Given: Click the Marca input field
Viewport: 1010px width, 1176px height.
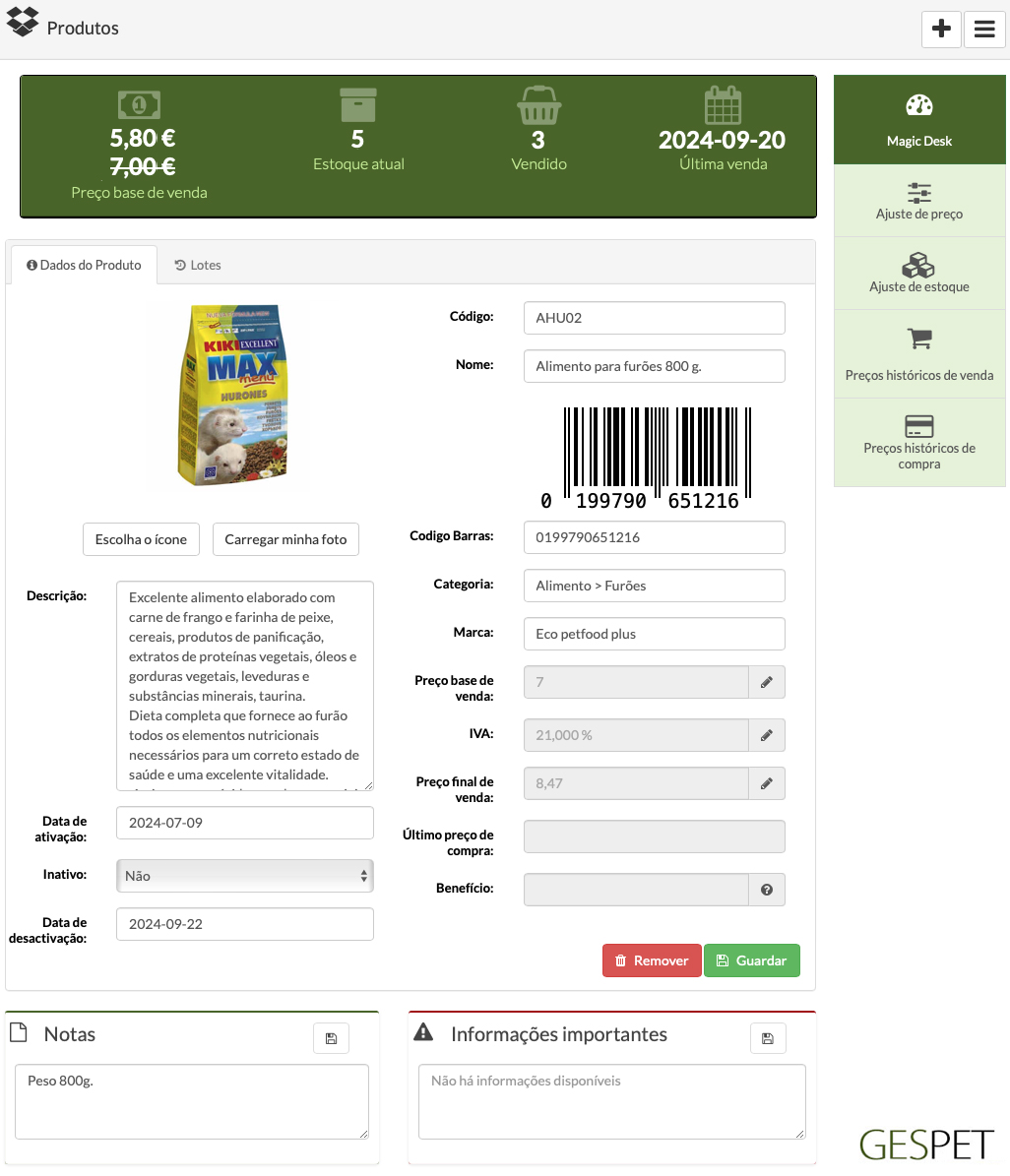Looking at the screenshot, I should tap(655, 634).
